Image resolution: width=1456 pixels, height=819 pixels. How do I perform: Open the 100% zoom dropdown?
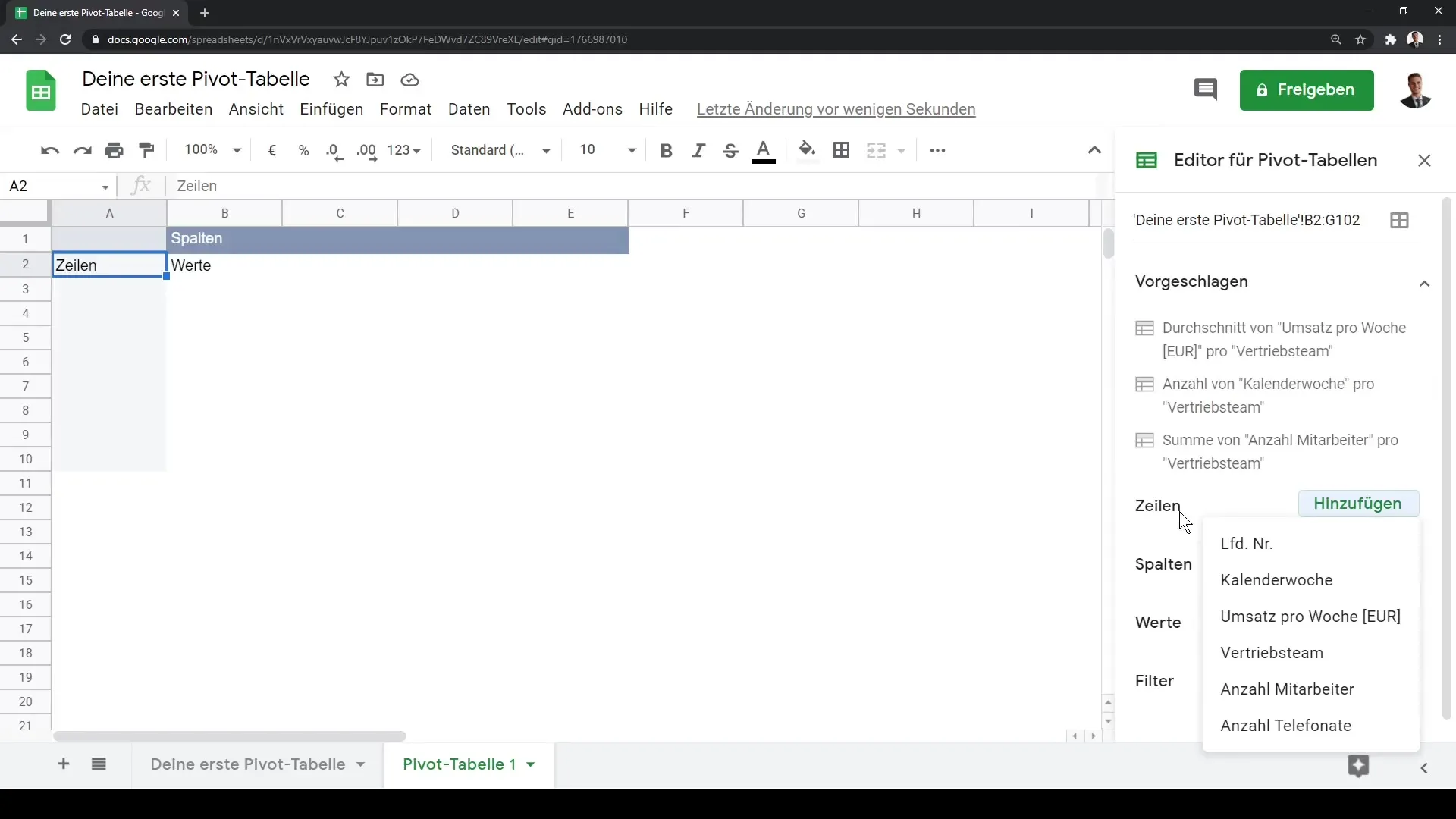[x=212, y=150]
